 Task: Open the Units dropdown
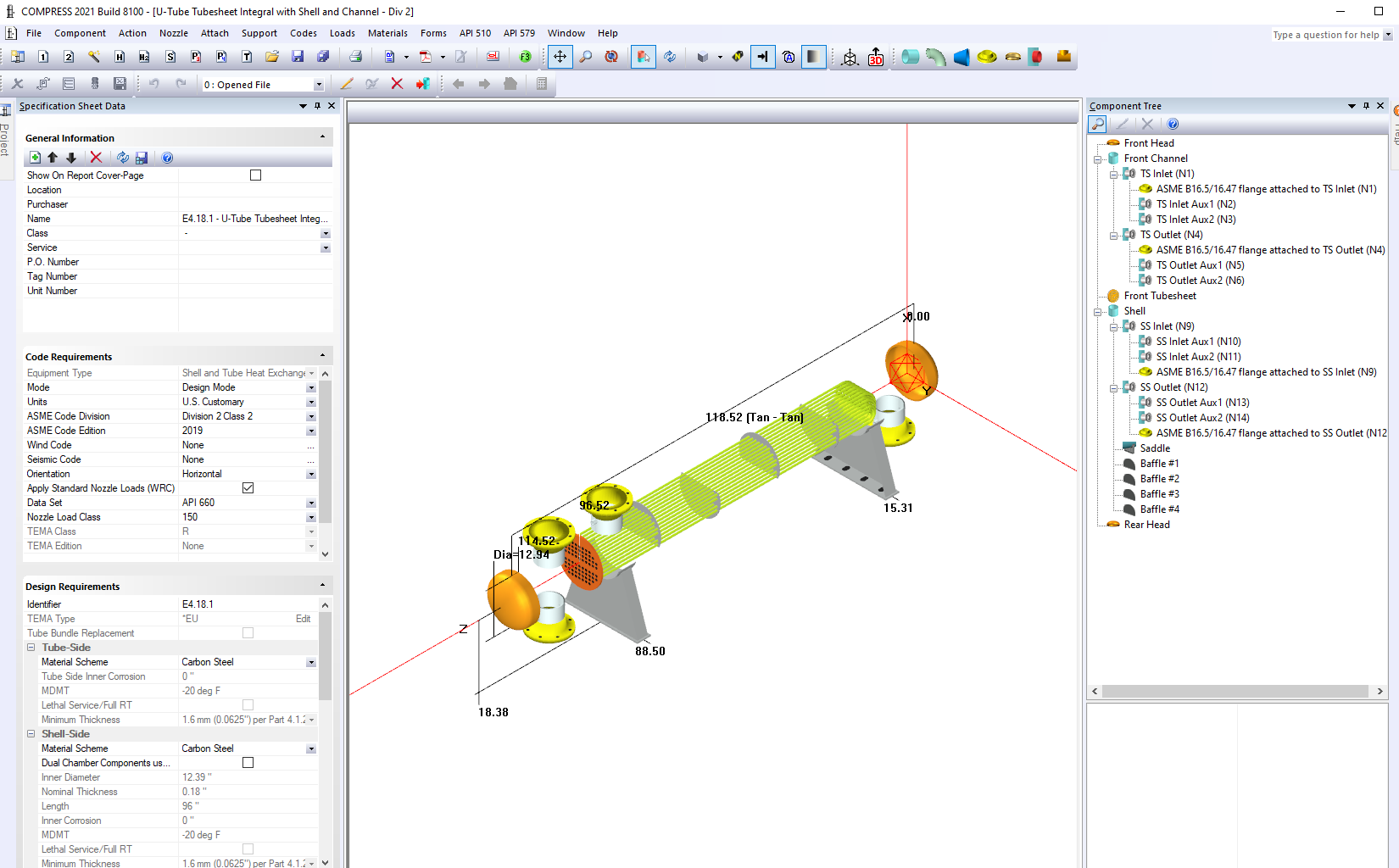(311, 402)
